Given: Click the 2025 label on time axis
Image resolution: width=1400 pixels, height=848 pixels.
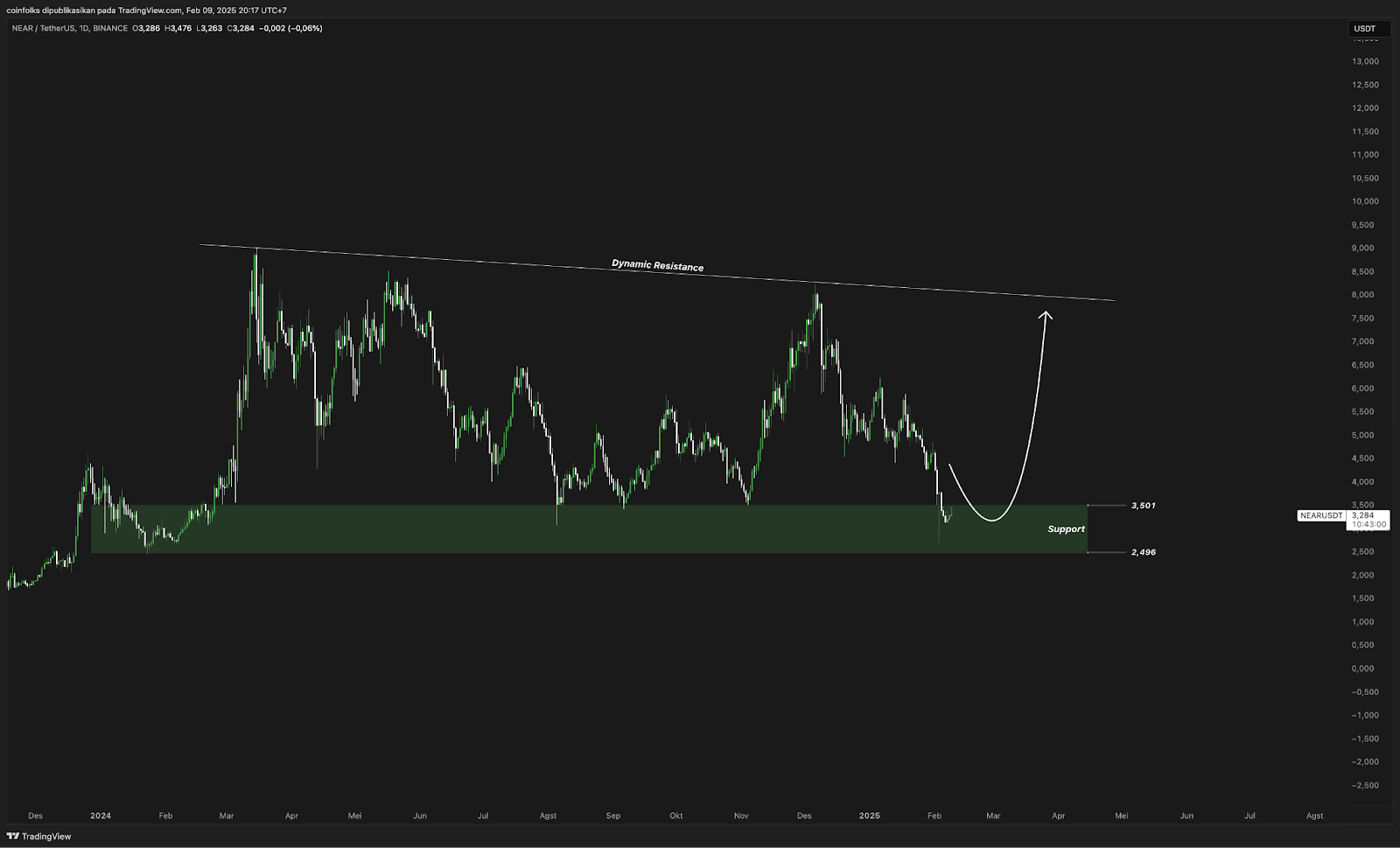Looking at the screenshot, I should point(869,816).
